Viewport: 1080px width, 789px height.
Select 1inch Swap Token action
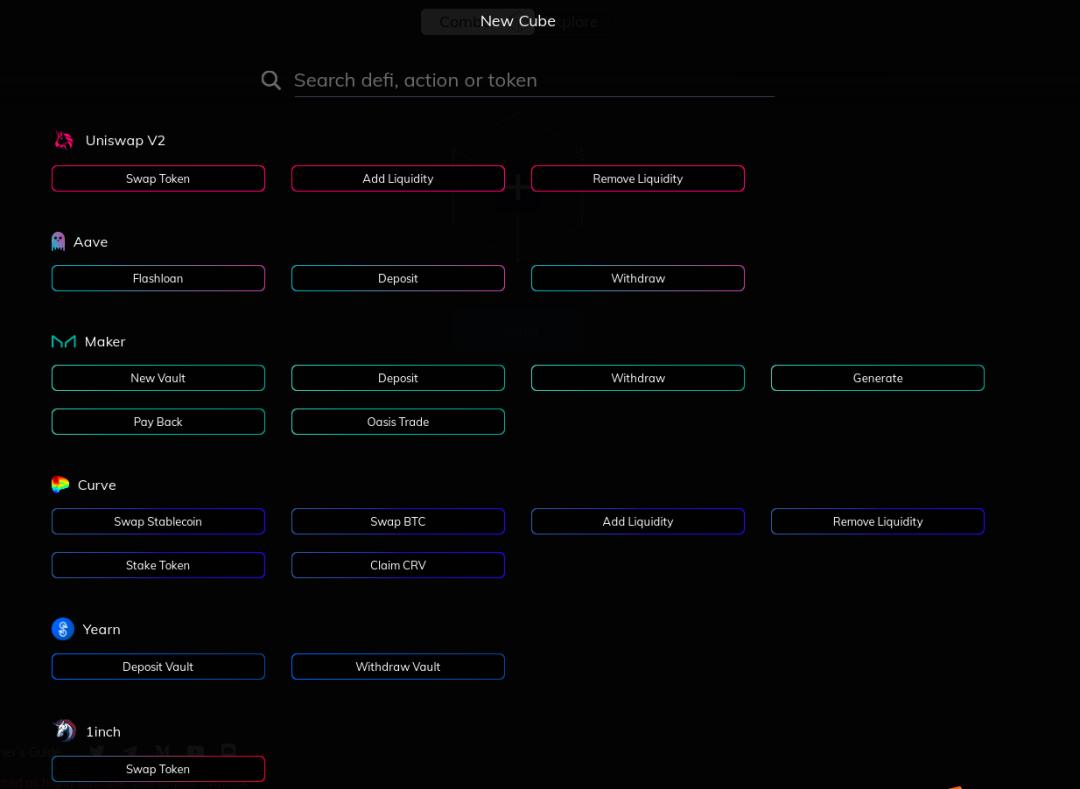(158, 768)
